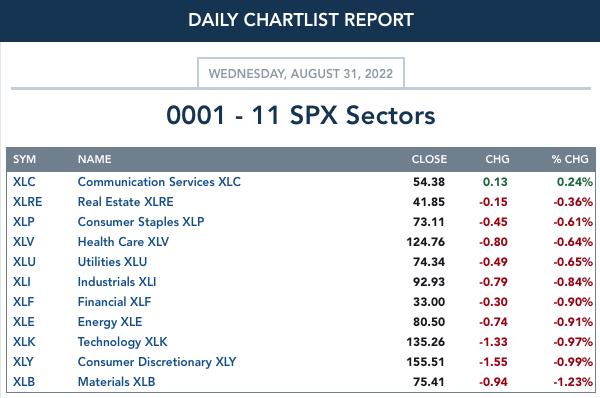Click the XLRE symbol link

(x=28, y=202)
